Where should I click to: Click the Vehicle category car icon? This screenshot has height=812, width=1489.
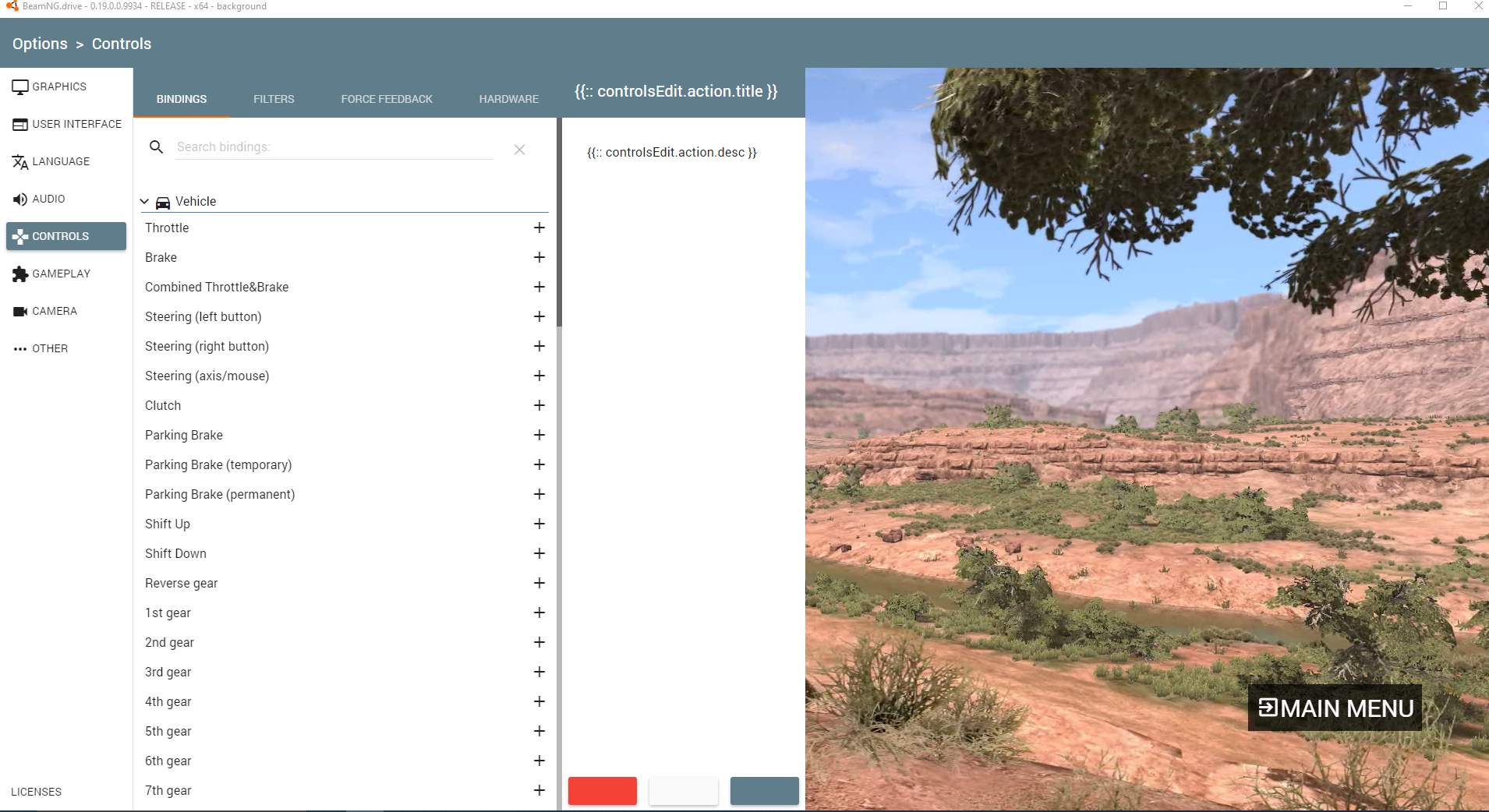point(163,203)
